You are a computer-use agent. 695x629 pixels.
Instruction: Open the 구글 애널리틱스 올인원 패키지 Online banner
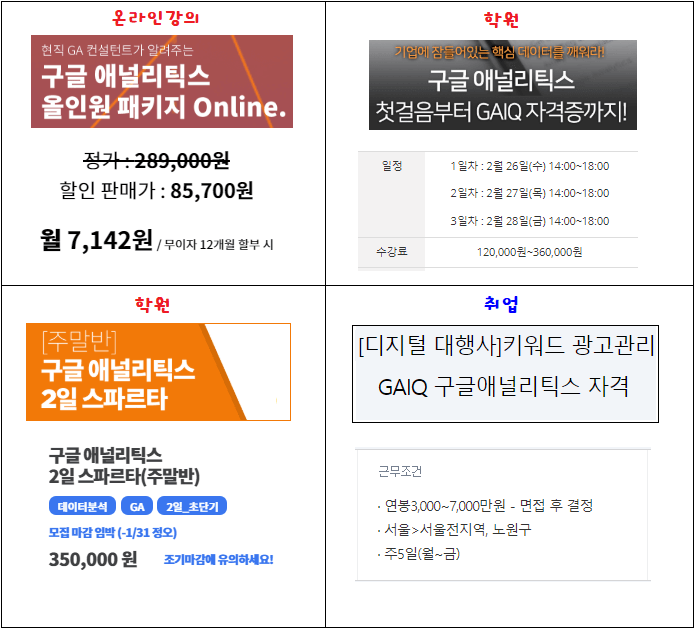(x=162, y=82)
